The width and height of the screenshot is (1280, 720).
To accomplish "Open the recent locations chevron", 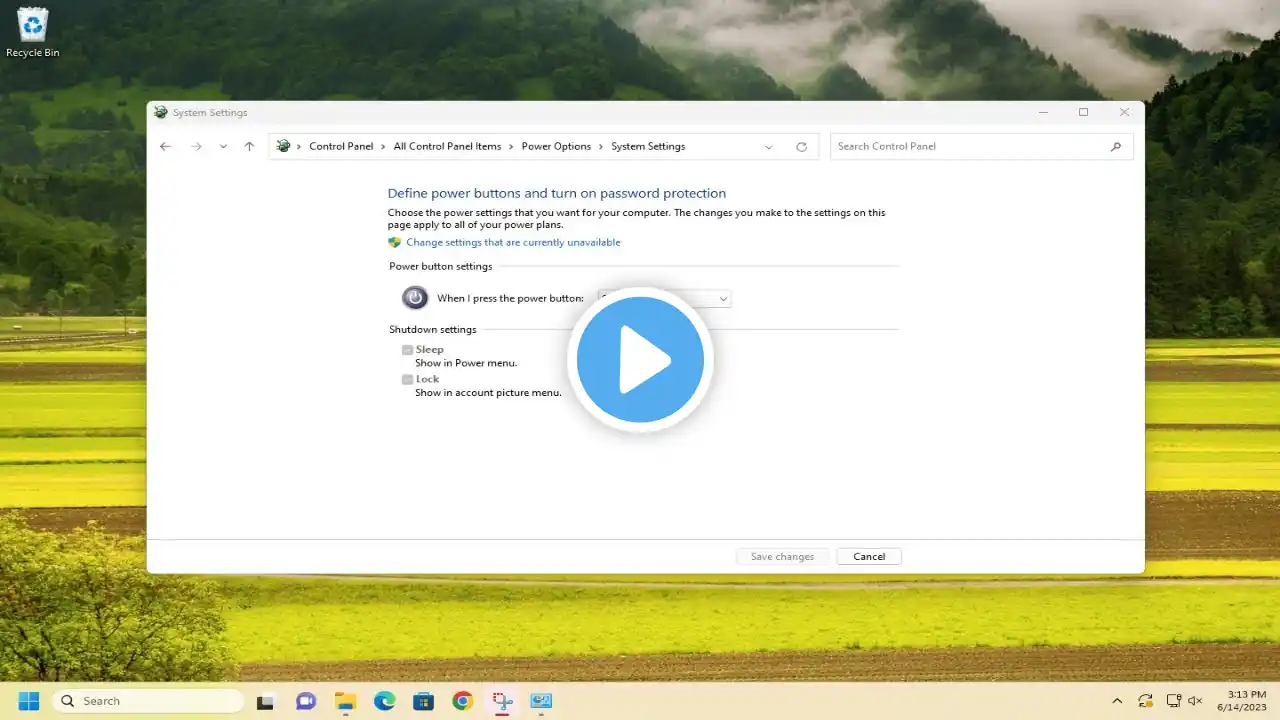I will [223, 147].
